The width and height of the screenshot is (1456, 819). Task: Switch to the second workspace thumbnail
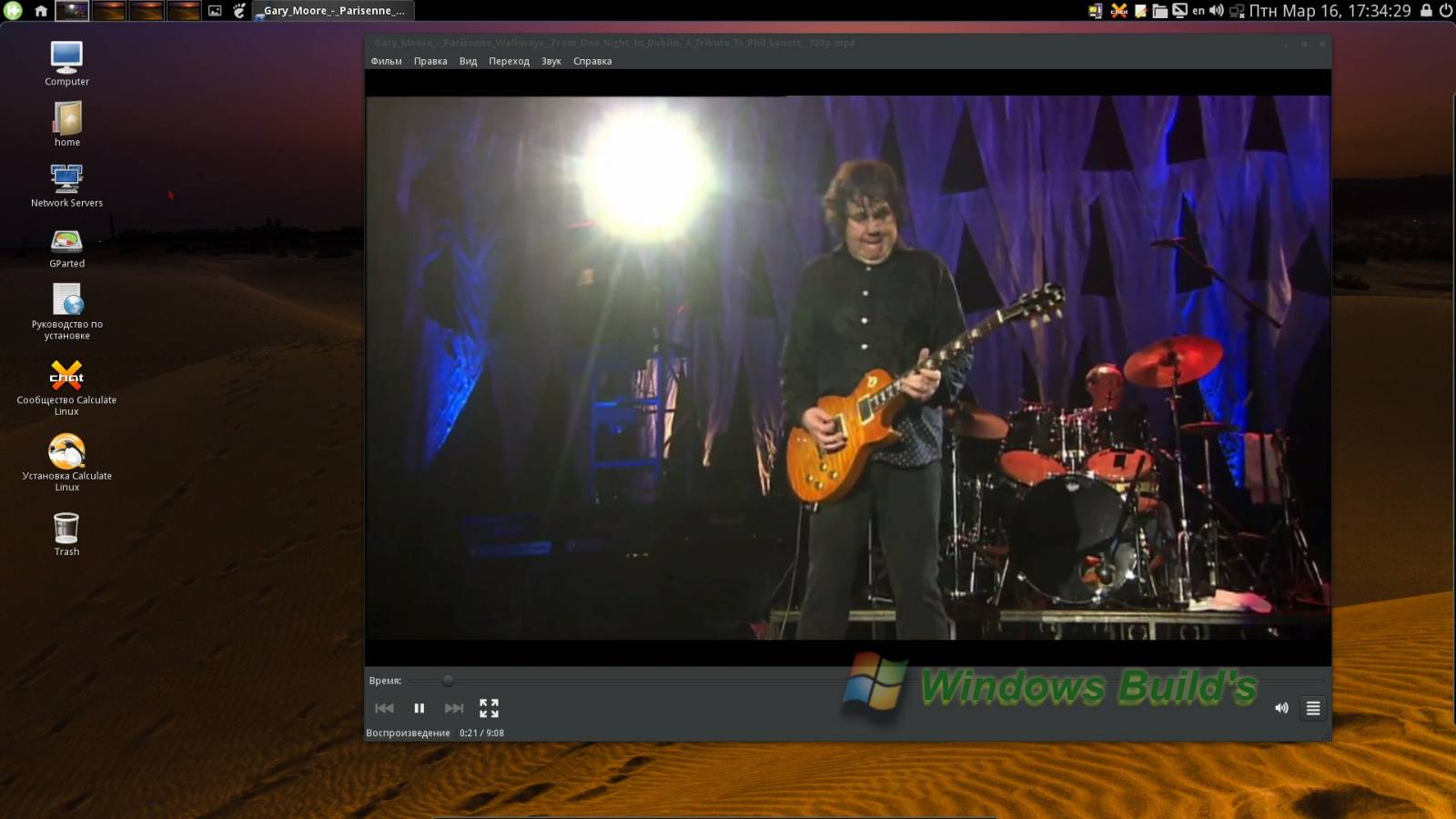(x=109, y=11)
